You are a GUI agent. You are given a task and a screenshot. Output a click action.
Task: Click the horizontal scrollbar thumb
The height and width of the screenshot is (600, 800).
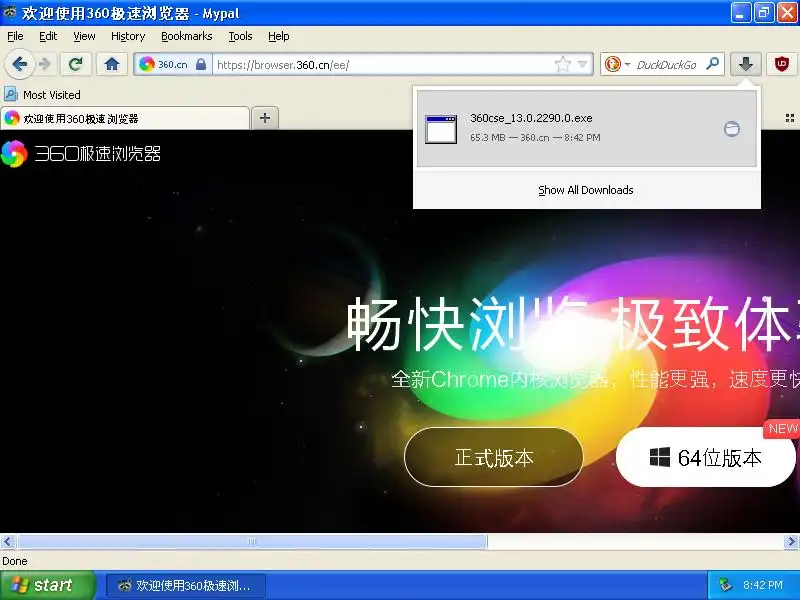[x=252, y=541]
